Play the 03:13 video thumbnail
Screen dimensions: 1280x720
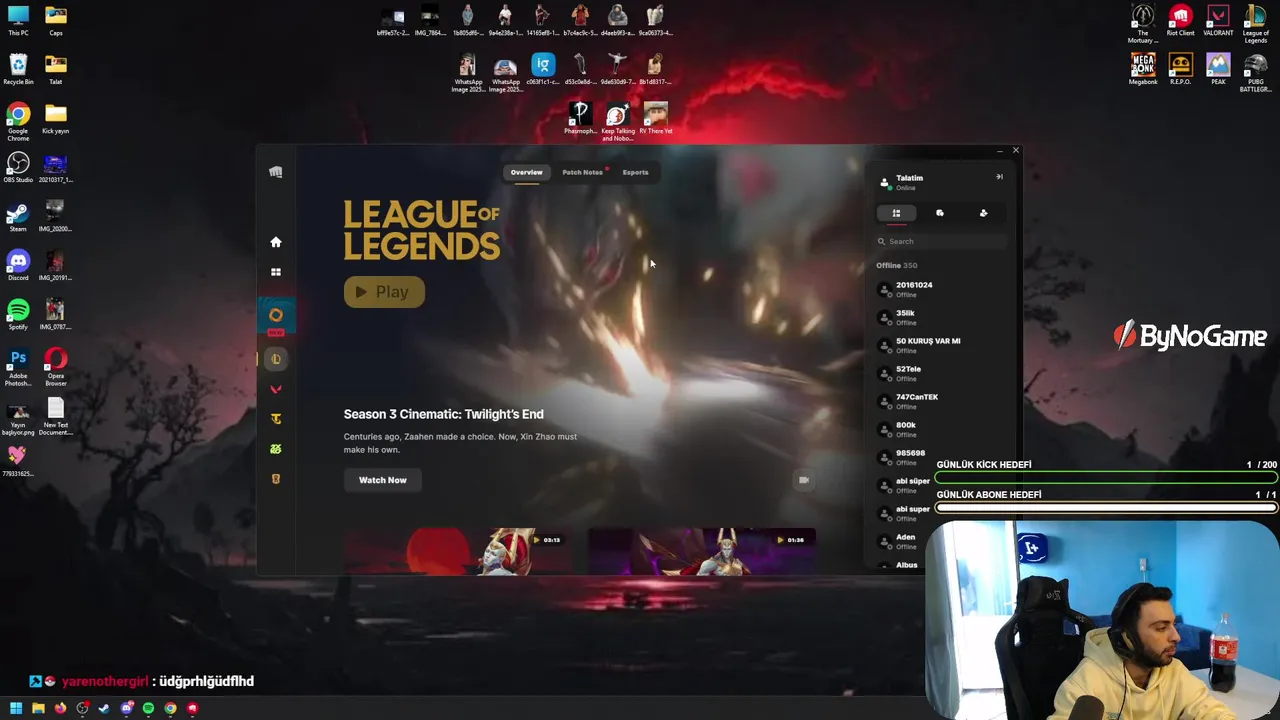pyautogui.click(x=458, y=551)
